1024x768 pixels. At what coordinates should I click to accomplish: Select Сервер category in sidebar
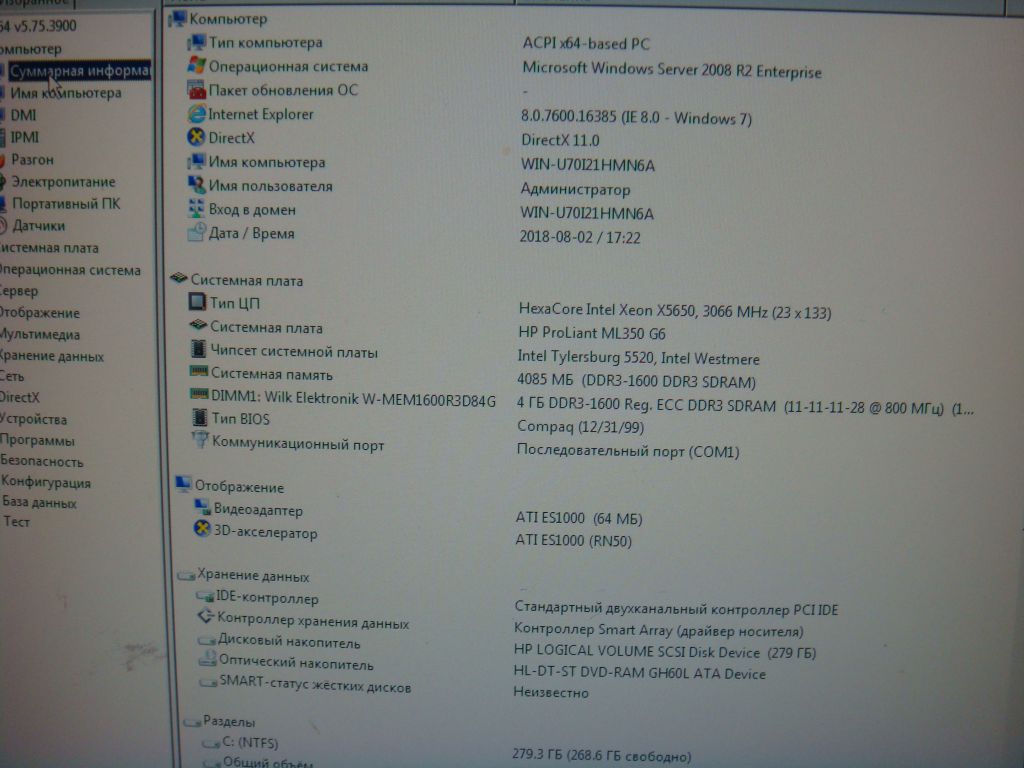pos(19,291)
